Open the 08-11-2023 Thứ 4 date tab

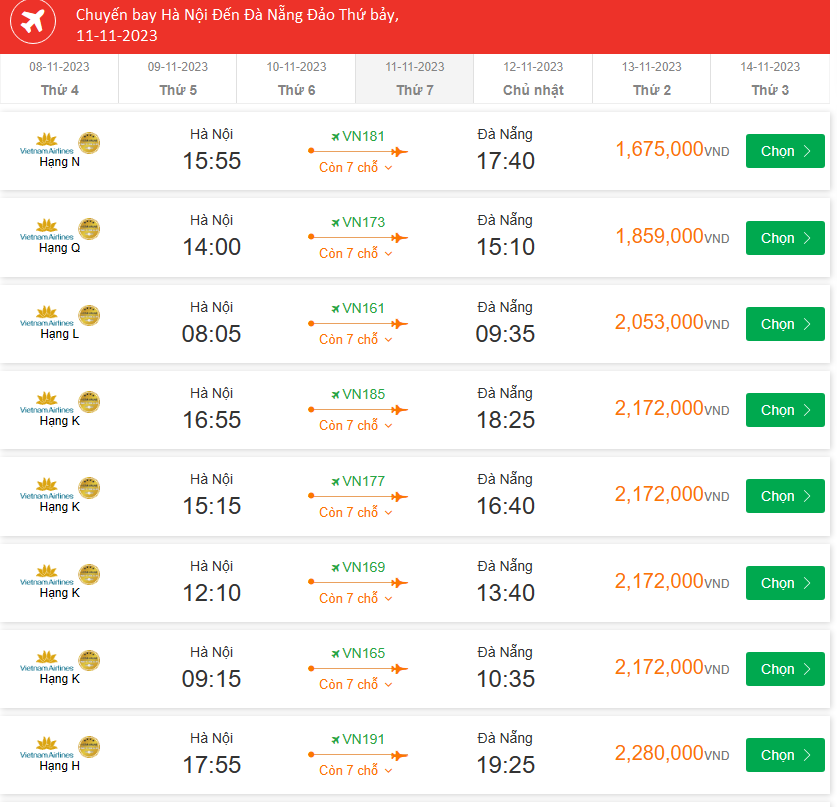[x=60, y=78]
